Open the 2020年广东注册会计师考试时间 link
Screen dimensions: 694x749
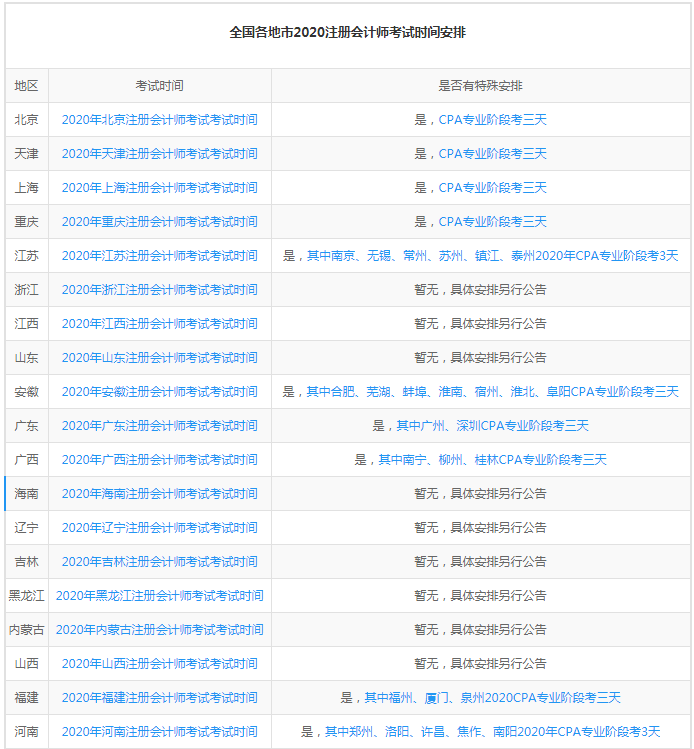coord(159,426)
